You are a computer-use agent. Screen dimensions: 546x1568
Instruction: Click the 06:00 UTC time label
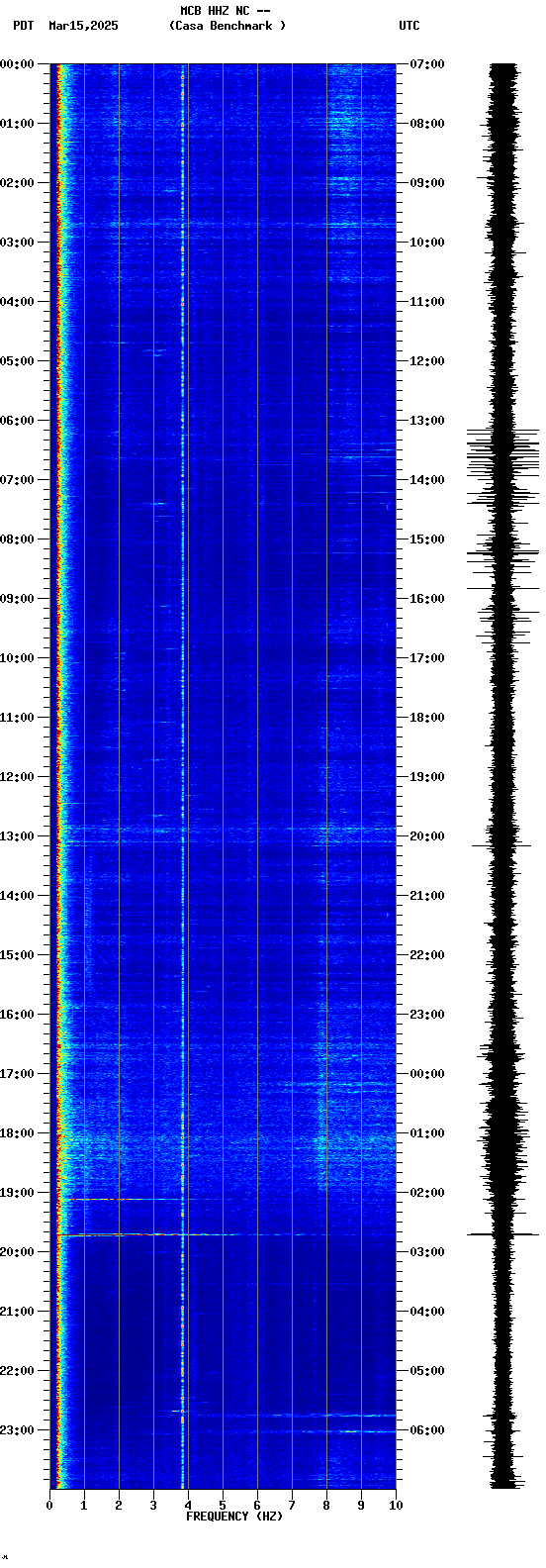(427, 1430)
